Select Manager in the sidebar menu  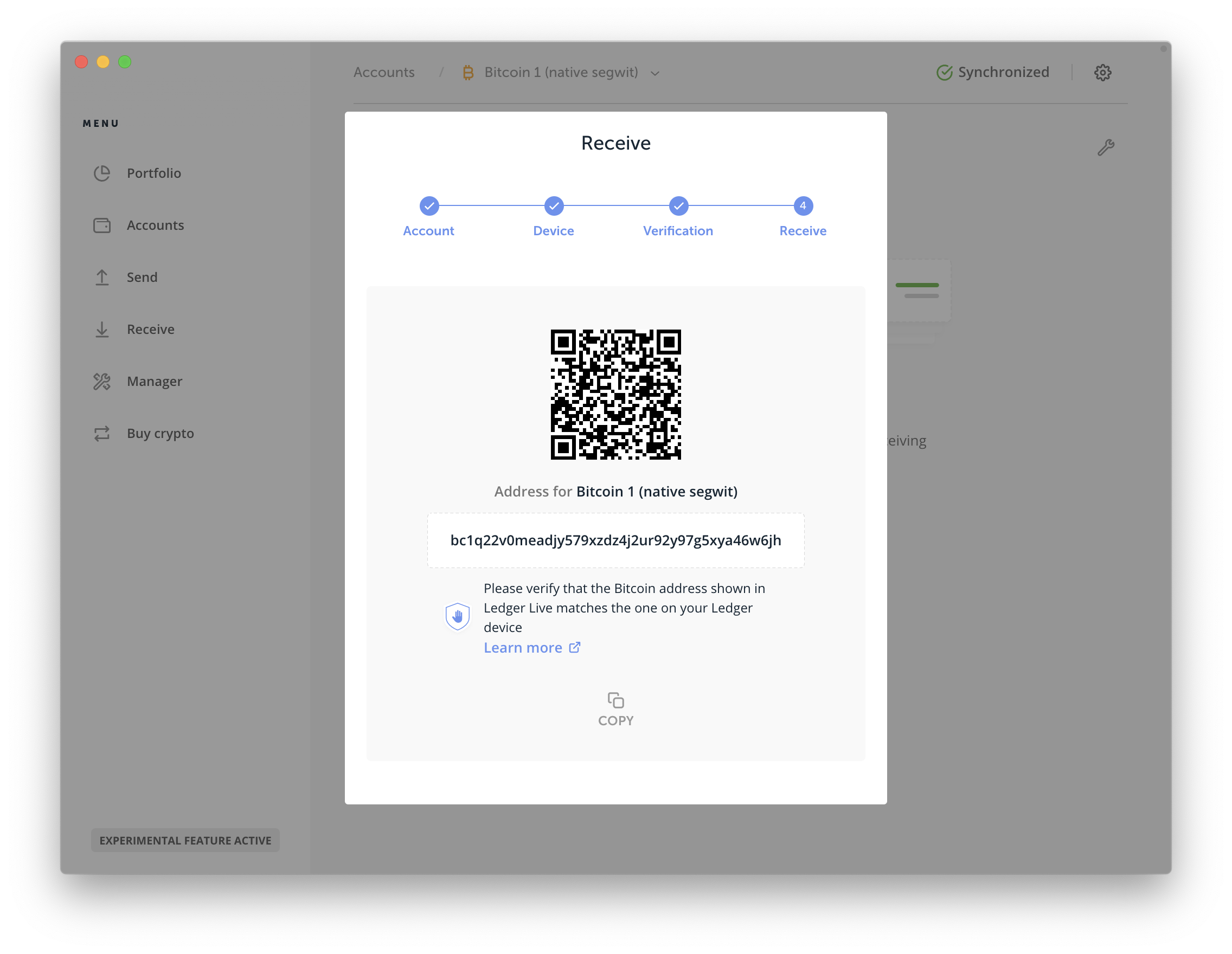pos(155,381)
